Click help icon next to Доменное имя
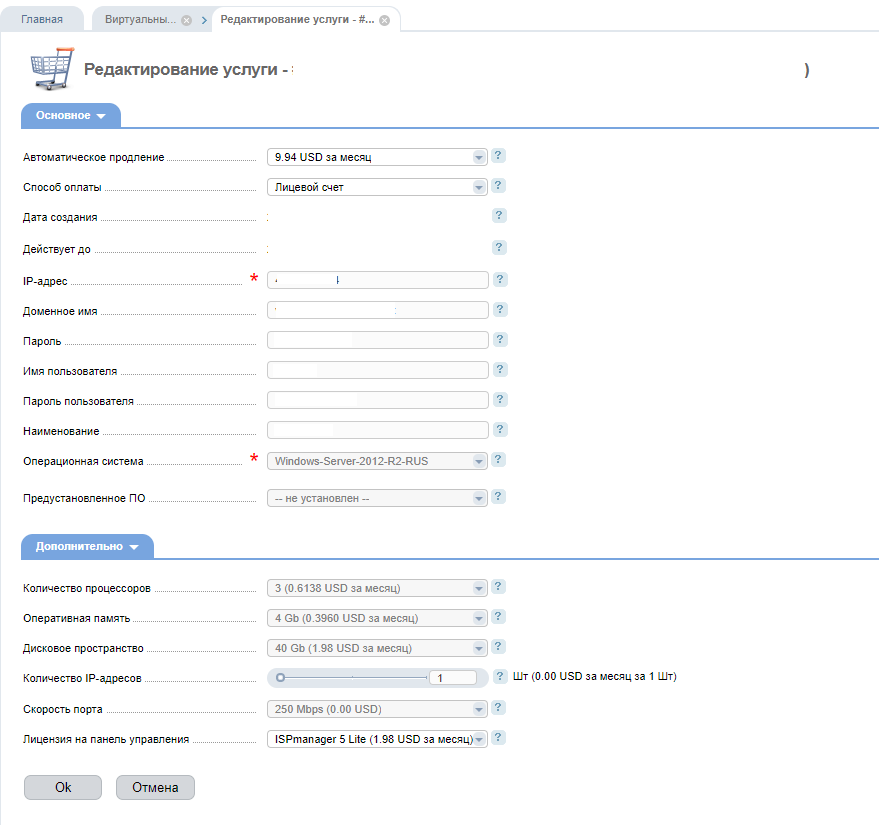This screenshot has height=825, width=879. (x=500, y=310)
